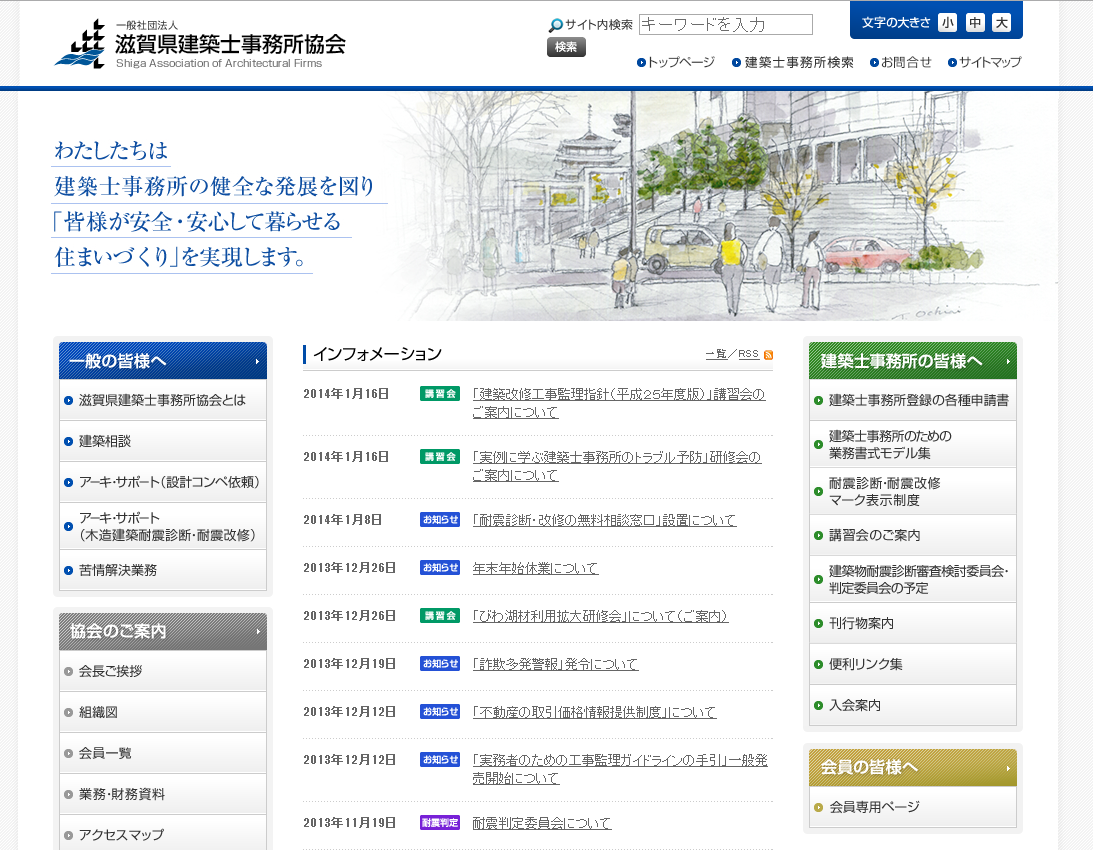Open the 会員の皆様へ section header
Viewport: 1093px width, 850px height.
[912, 767]
